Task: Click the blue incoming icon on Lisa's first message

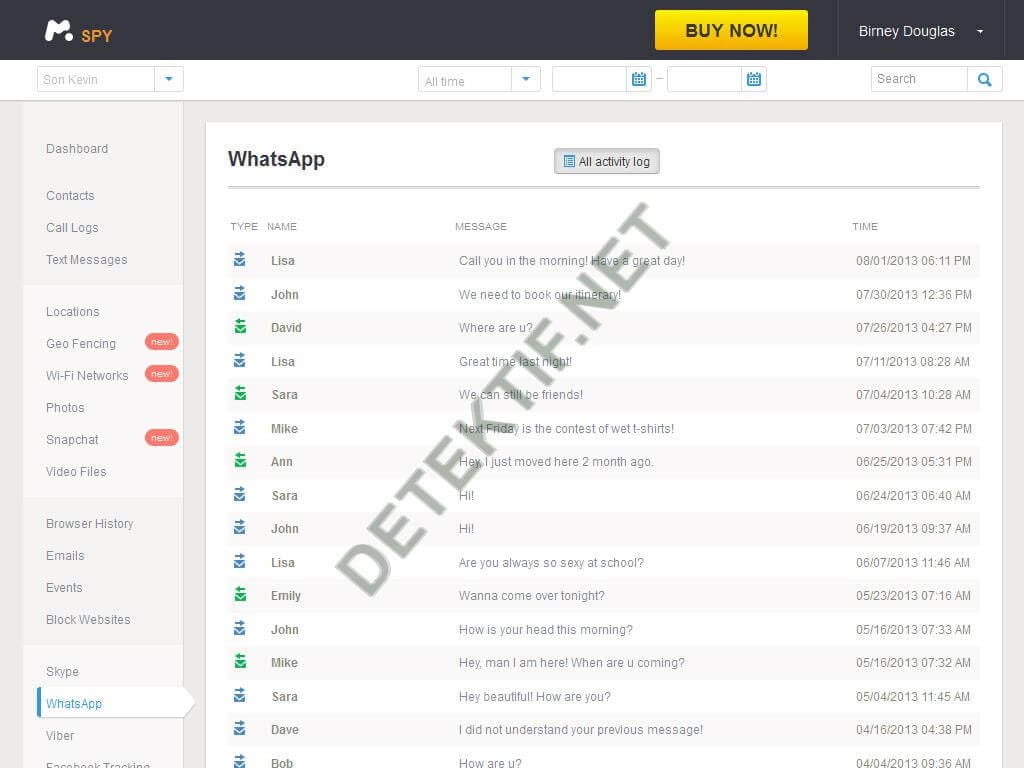Action: tap(240, 259)
